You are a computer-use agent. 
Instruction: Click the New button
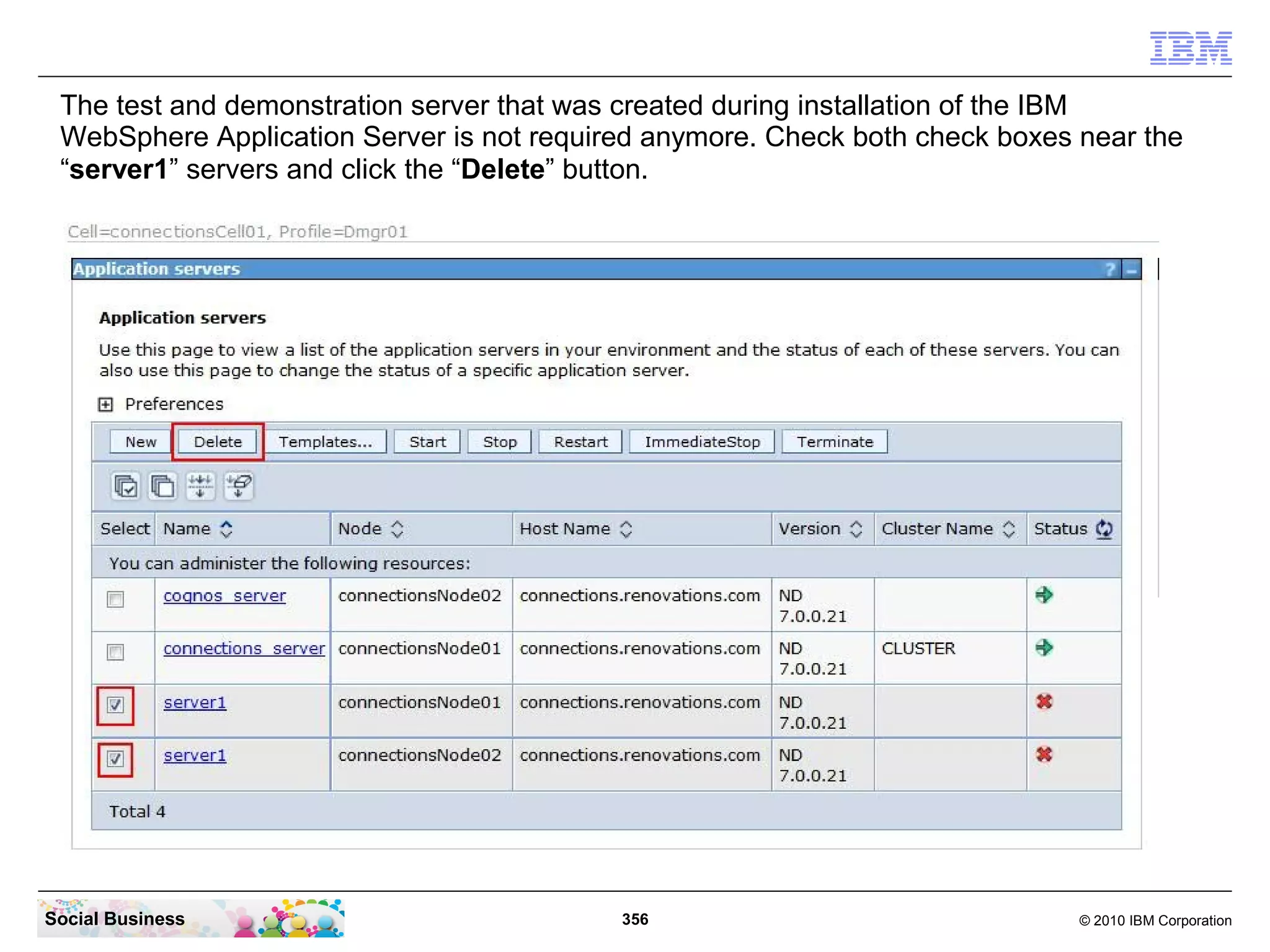point(141,442)
